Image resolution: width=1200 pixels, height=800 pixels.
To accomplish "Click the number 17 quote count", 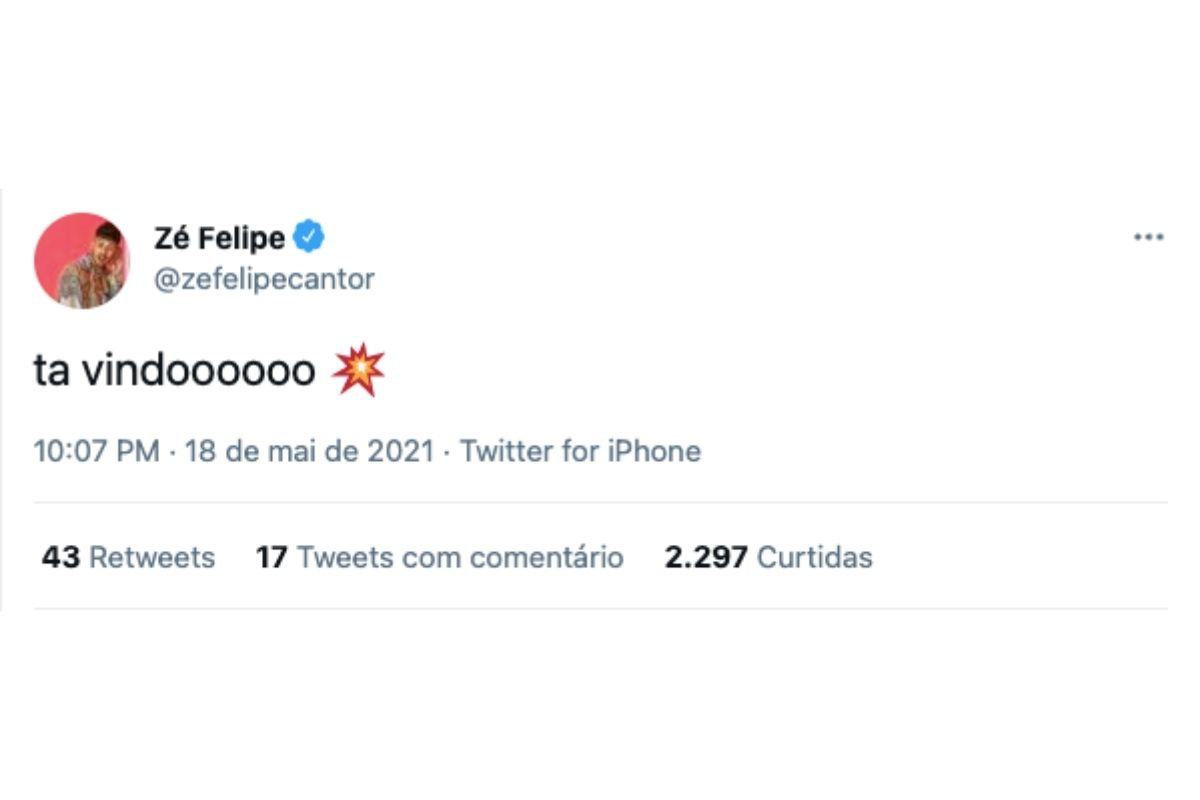I will (x=271, y=557).
